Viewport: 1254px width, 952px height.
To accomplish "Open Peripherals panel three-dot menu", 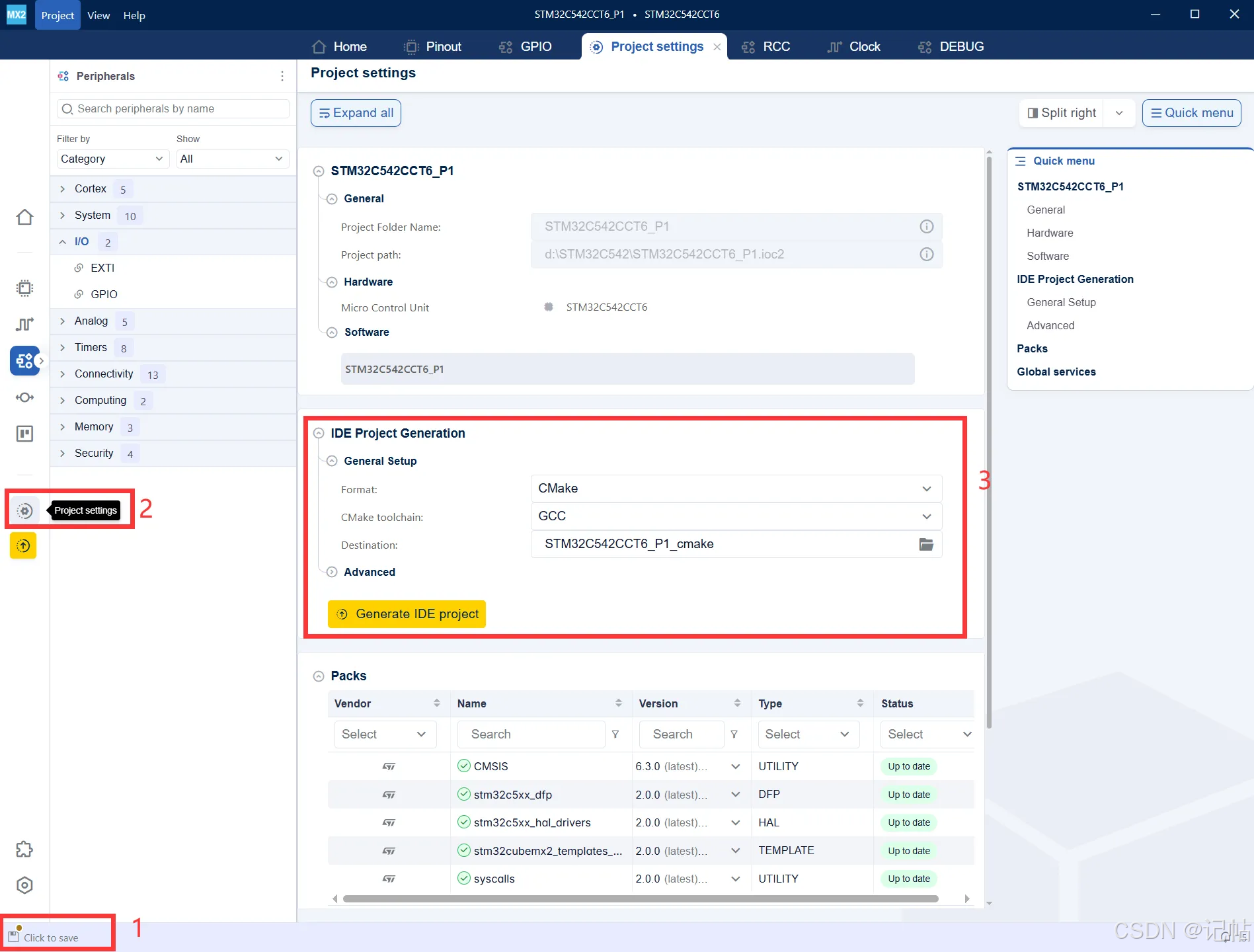I will point(282,76).
